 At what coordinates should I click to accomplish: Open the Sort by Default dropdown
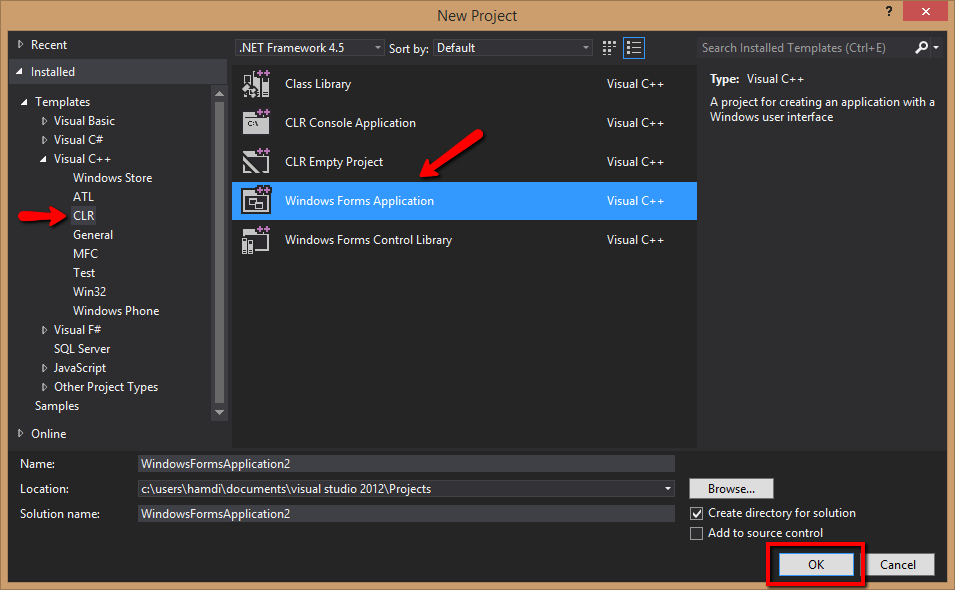tap(513, 47)
